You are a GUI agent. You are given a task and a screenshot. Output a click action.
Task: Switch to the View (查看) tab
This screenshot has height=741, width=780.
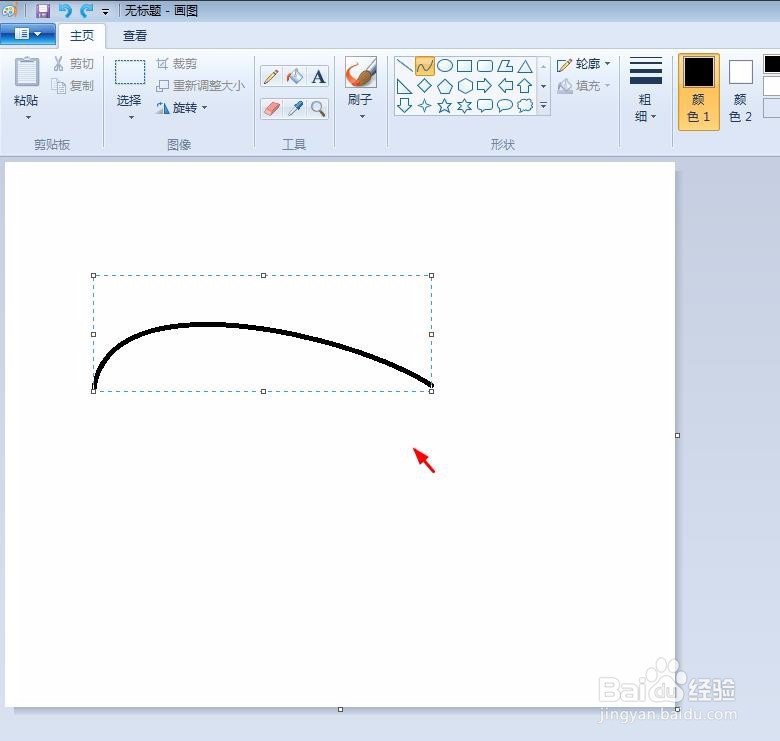click(135, 36)
